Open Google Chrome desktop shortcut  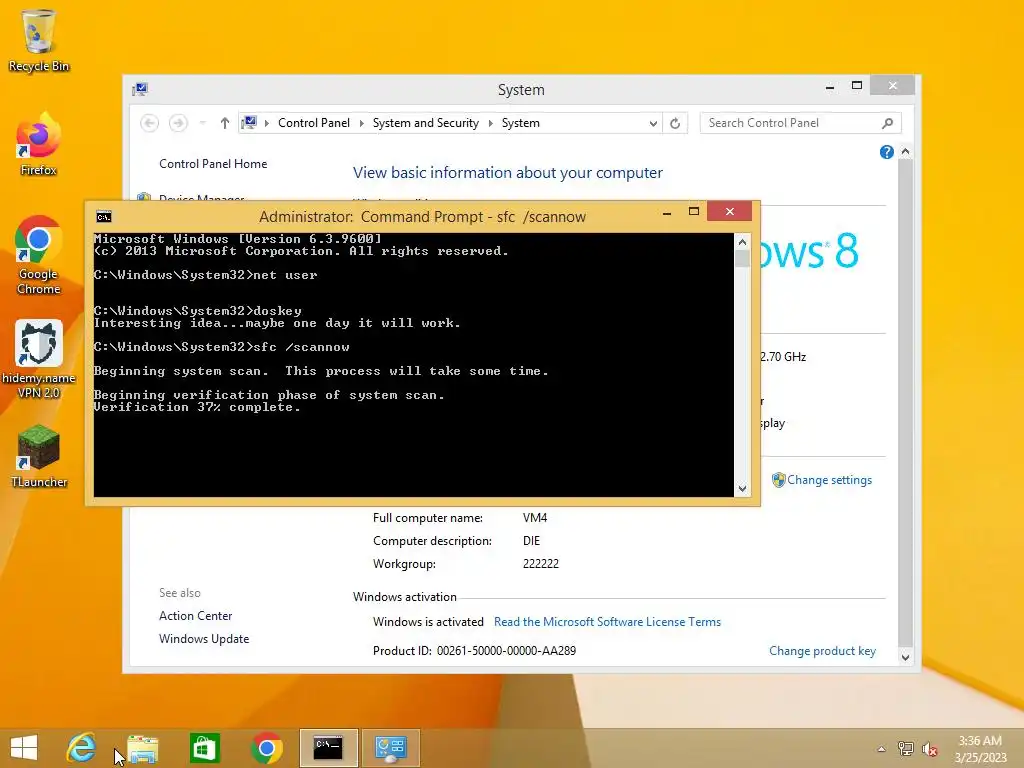coord(39,255)
